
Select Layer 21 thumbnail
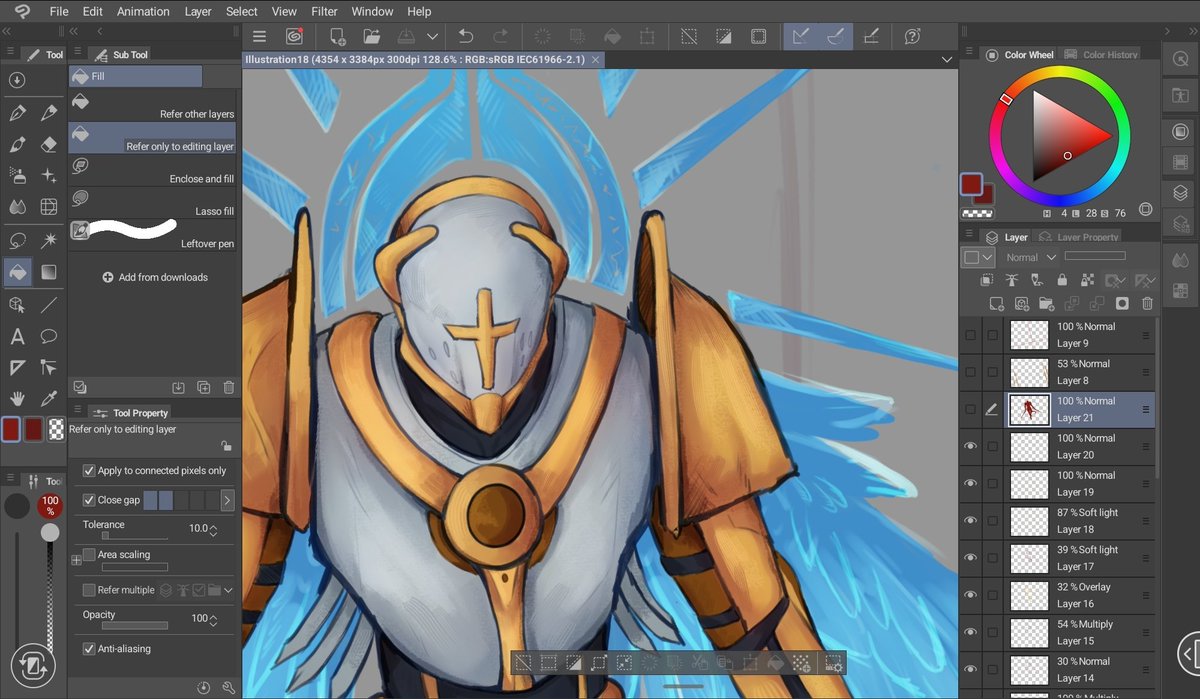point(1029,409)
